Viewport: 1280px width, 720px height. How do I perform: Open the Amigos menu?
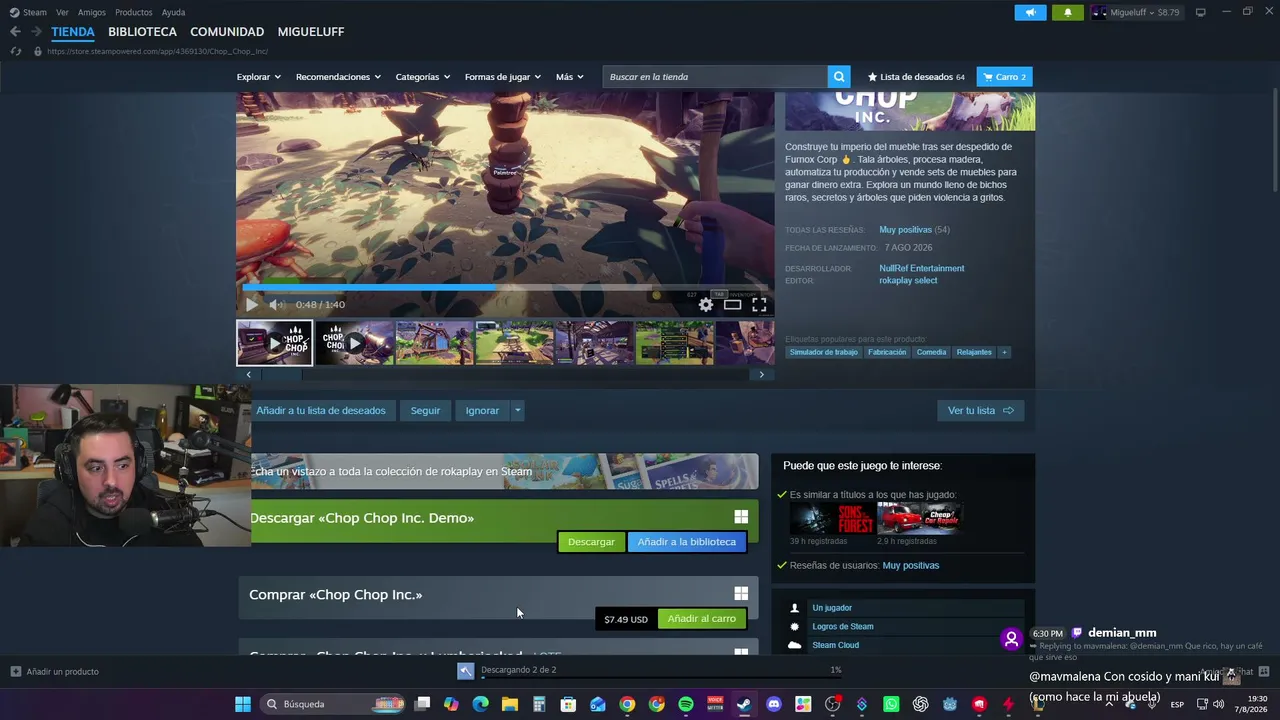(92, 12)
